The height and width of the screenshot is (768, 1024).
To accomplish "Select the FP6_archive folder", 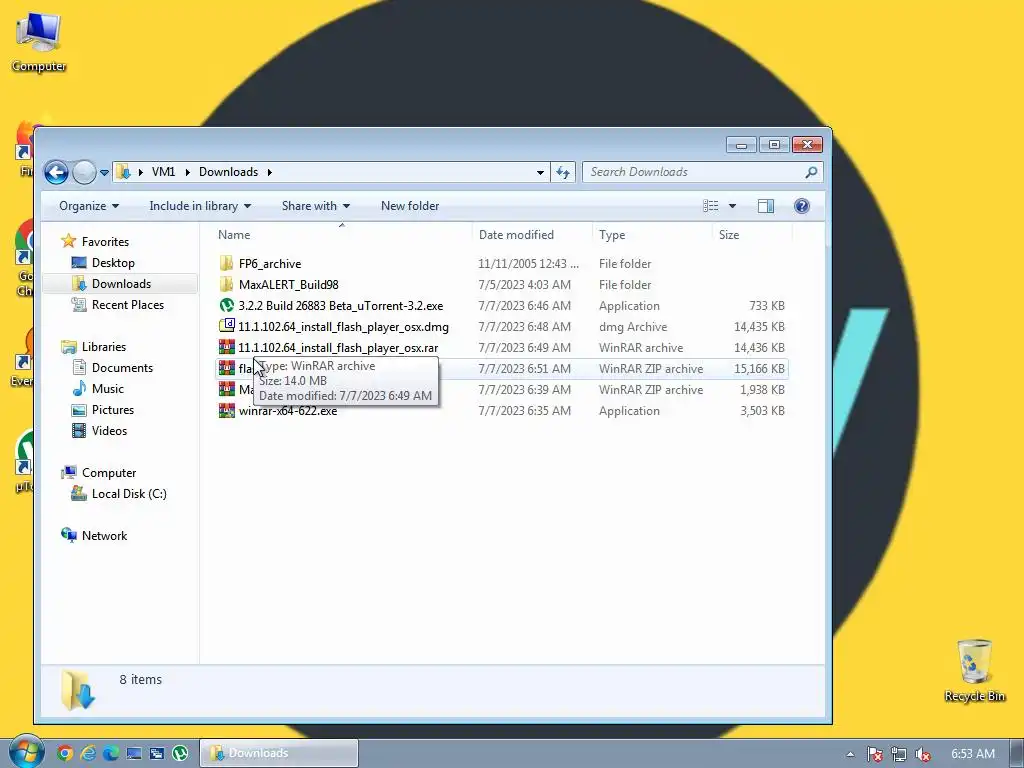I will click(x=270, y=264).
